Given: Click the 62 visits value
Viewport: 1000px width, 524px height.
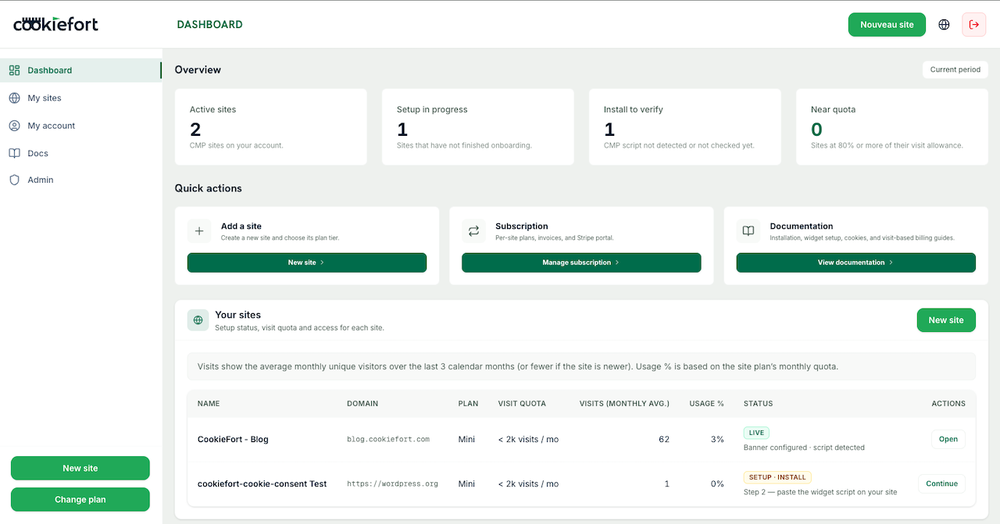Looking at the screenshot, I should click(664, 439).
